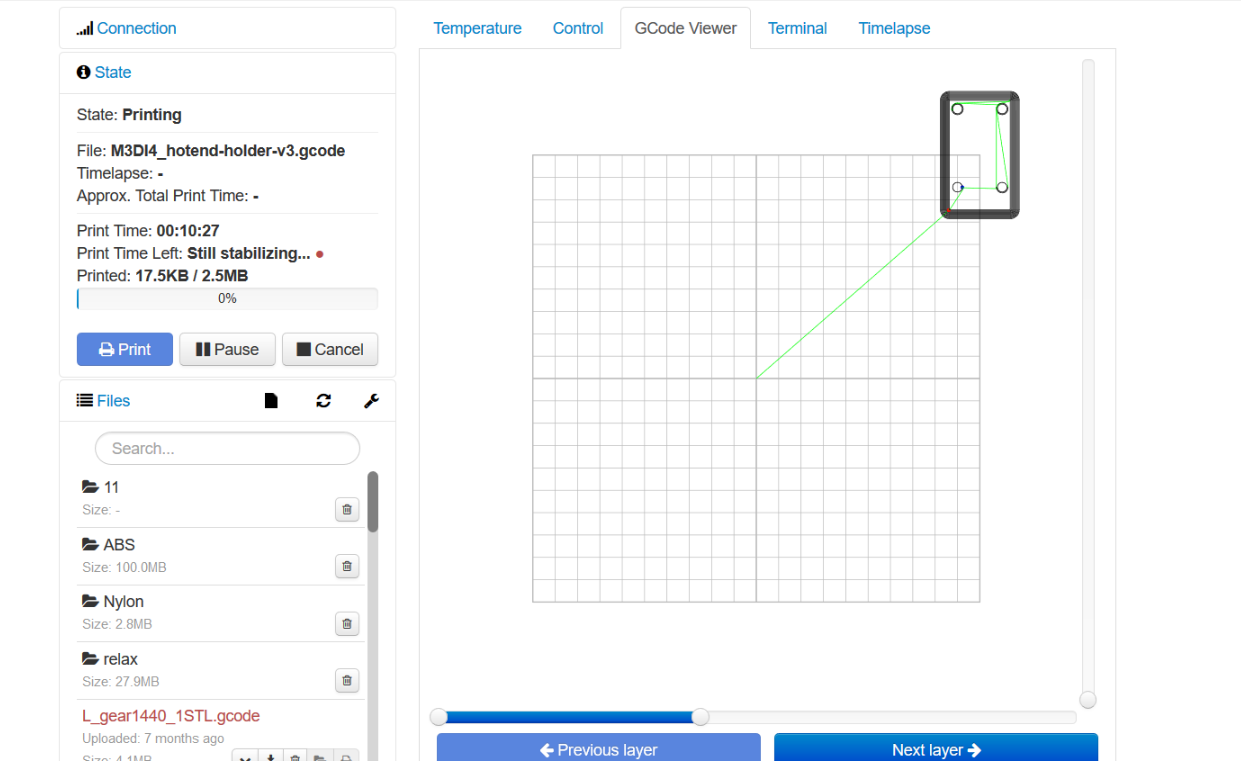The height and width of the screenshot is (761, 1241).
Task: Go to the next layer
Action: (x=935, y=749)
